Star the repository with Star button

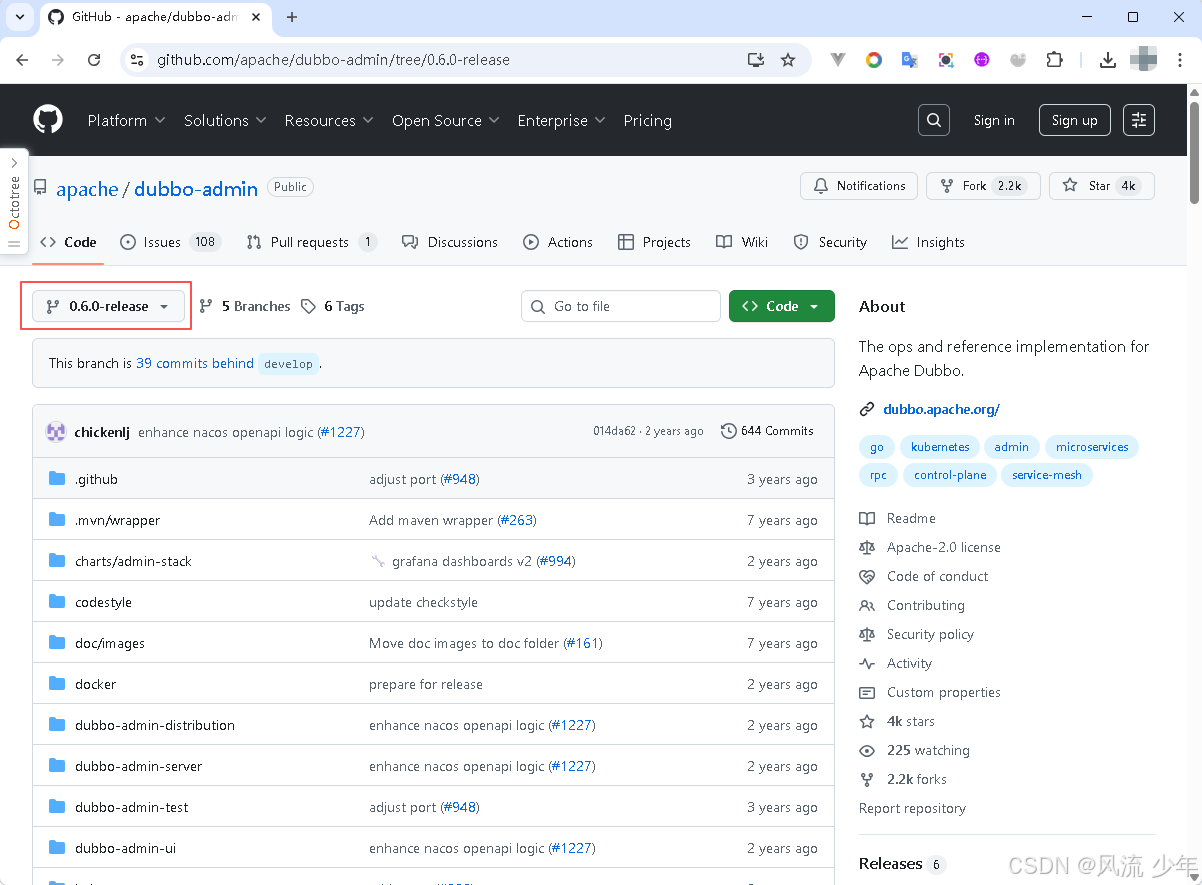(x=1101, y=186)
